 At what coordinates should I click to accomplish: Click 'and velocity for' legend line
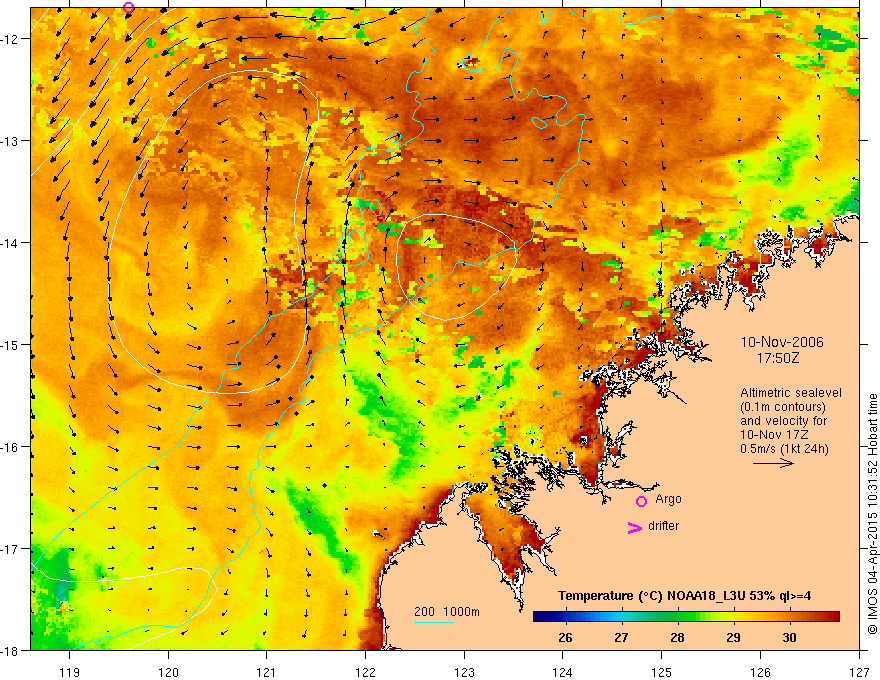point(783,421)
